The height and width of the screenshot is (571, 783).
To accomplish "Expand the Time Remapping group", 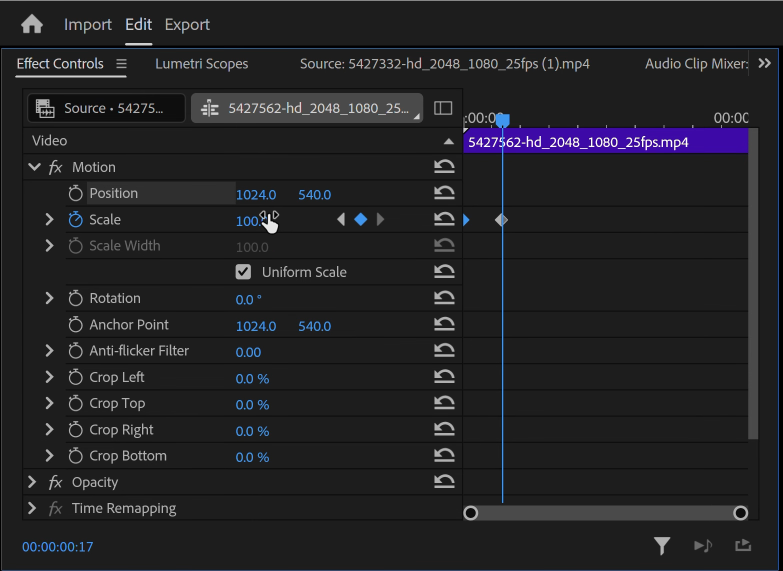I will coord(32,508).
